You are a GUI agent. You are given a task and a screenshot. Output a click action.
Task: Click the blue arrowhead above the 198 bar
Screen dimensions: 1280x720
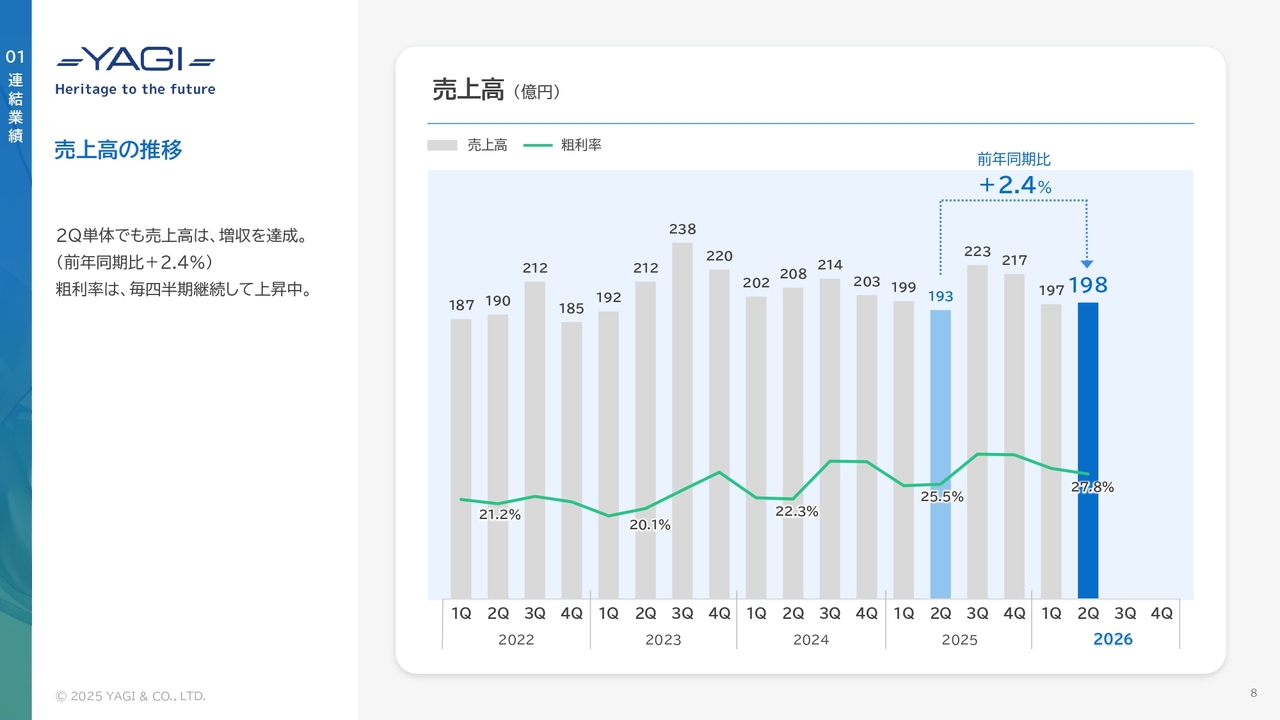click(x=1087, y=264)
